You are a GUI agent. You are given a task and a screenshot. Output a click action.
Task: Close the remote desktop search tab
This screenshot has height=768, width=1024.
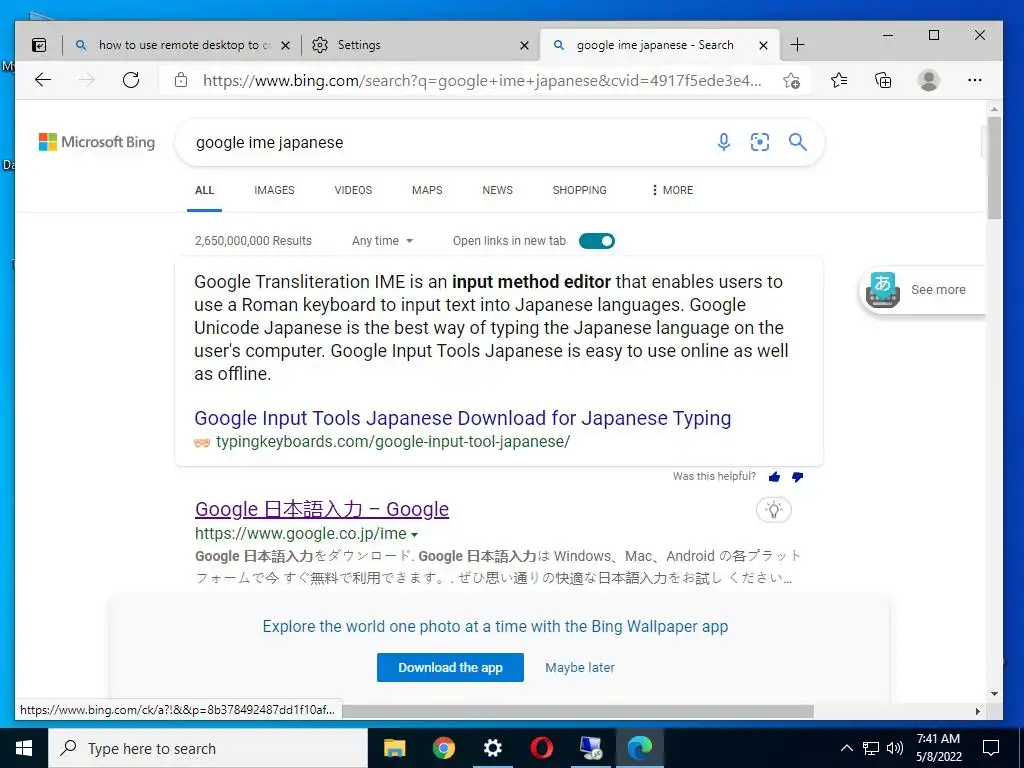285,45
